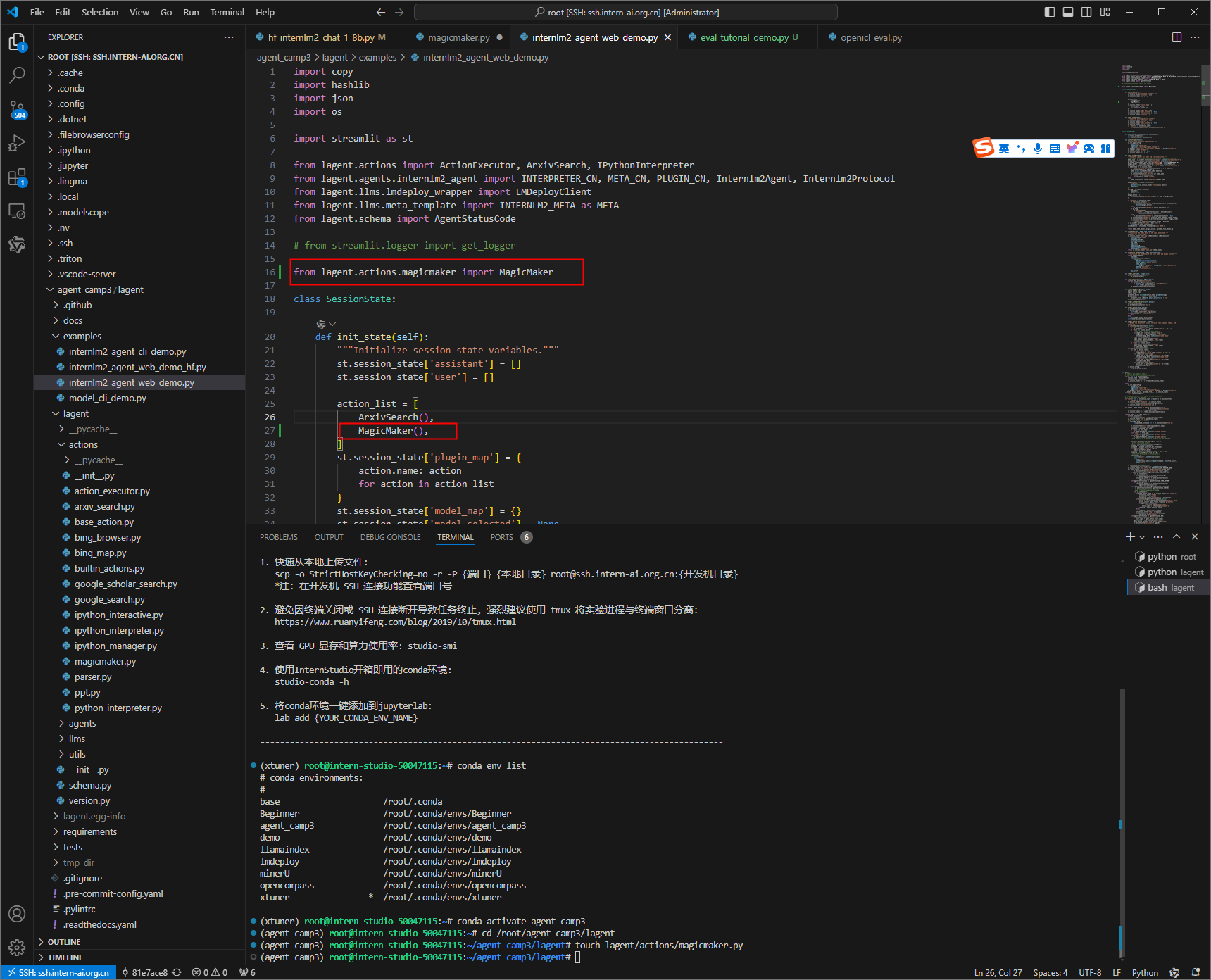Viewport: 1211px width, 980px height.
Task: Open terminal launch profile dropdown arrow
Action: click(1141, 536)
